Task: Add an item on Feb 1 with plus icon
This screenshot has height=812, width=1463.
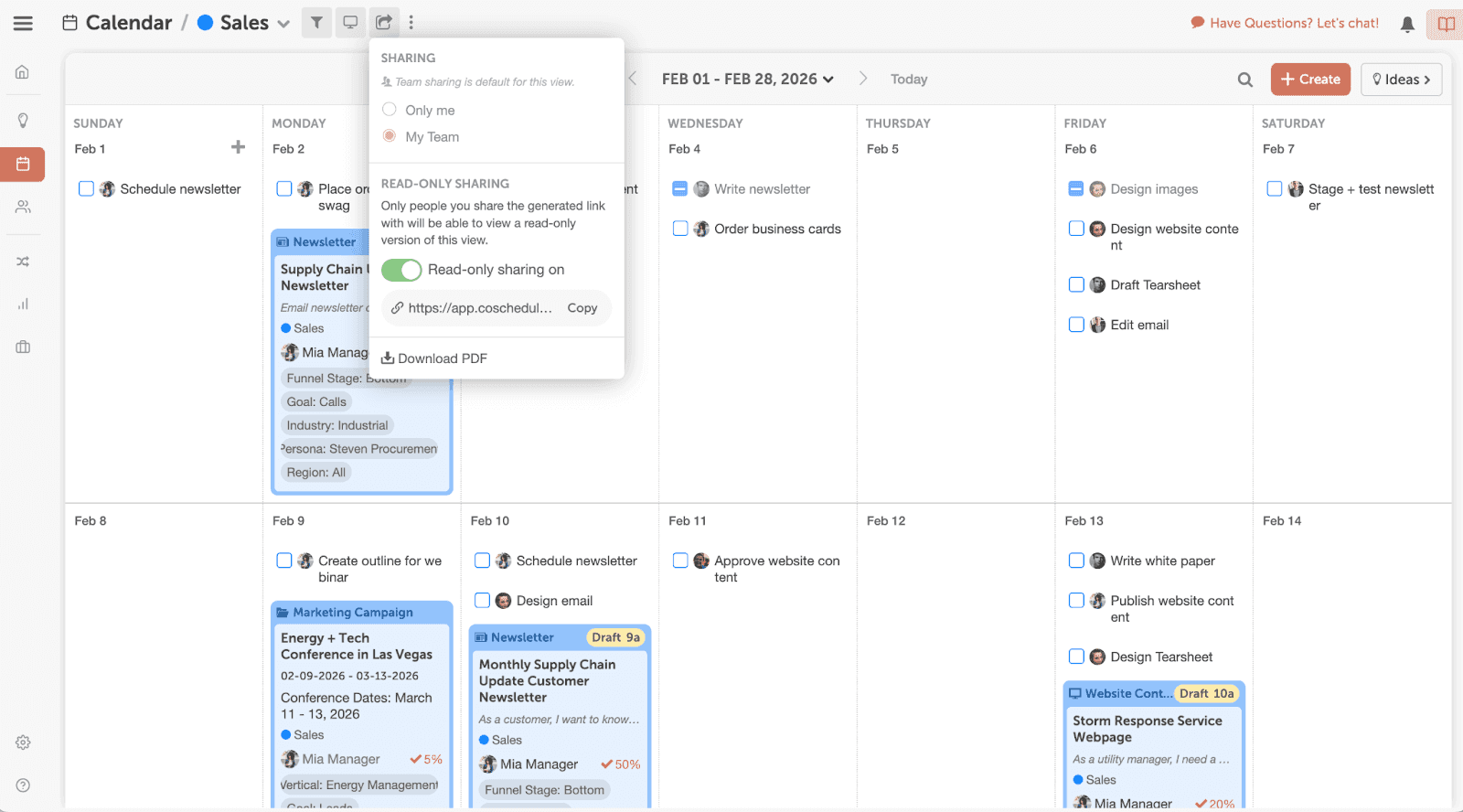Action: (x=238, y=147)
